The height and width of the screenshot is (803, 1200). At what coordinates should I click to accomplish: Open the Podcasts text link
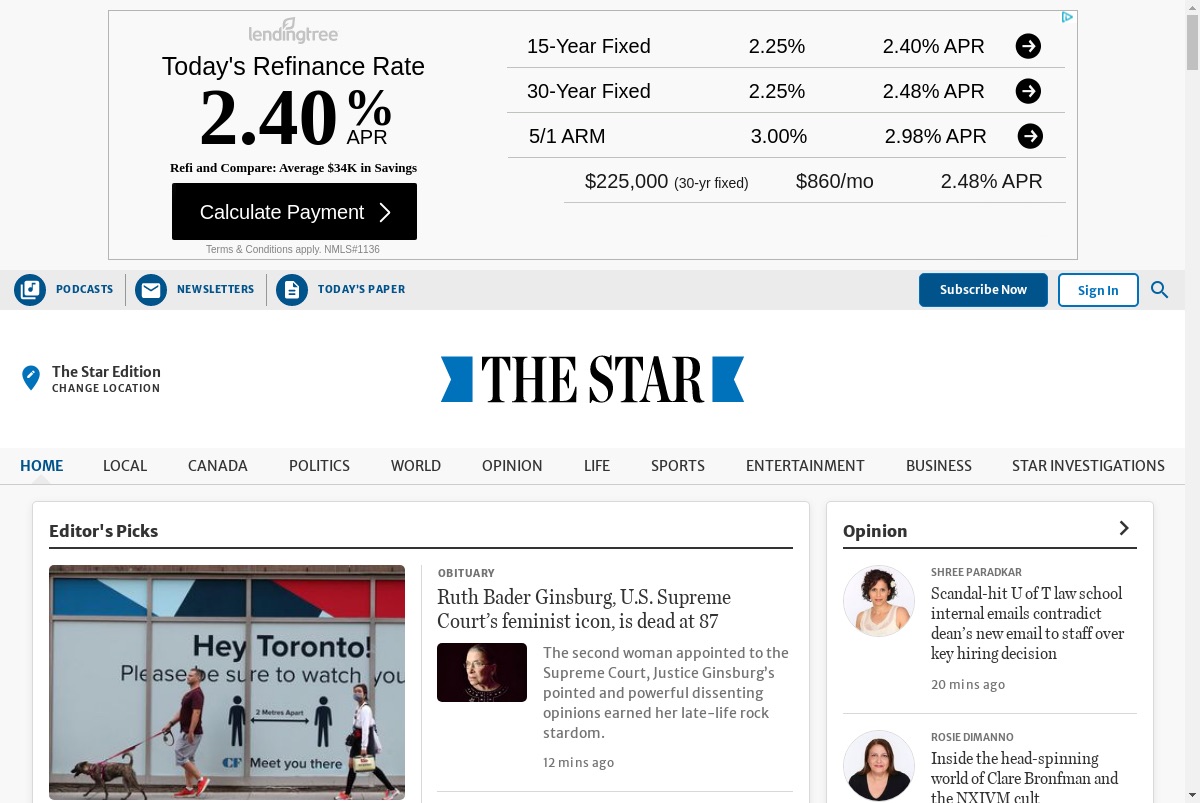pyautogui.click(x=84, y=289)
